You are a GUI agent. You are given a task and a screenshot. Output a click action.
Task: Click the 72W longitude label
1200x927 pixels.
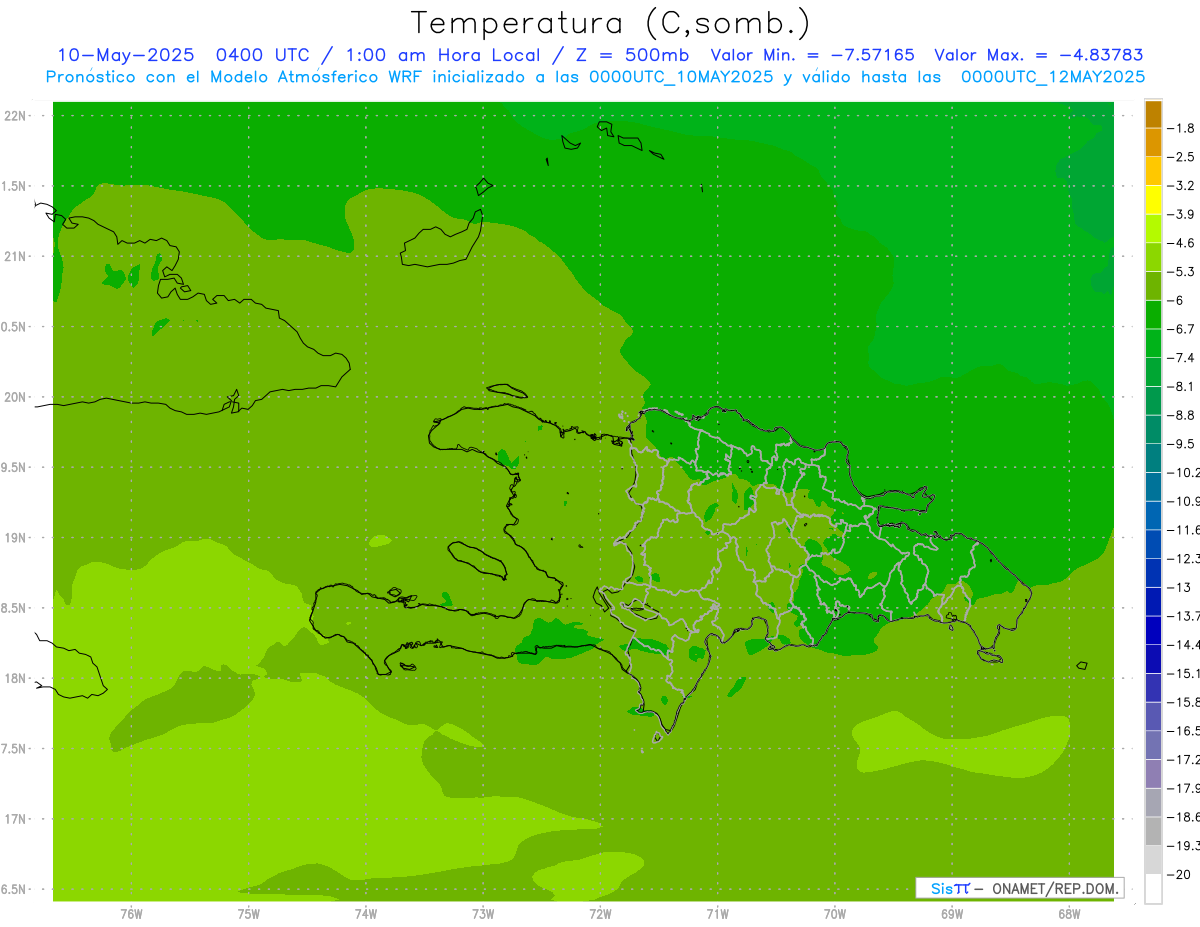point(600,913)
